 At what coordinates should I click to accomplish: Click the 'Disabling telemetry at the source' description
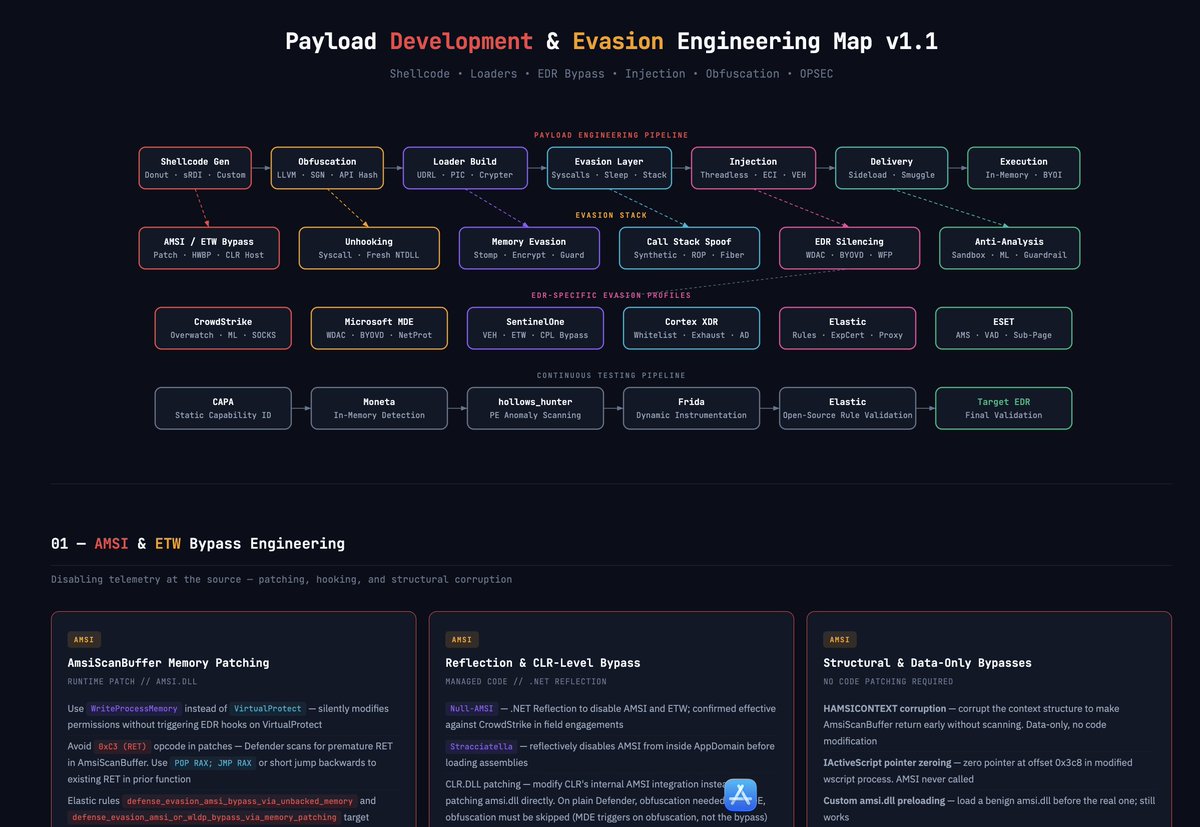pos(281,579)
